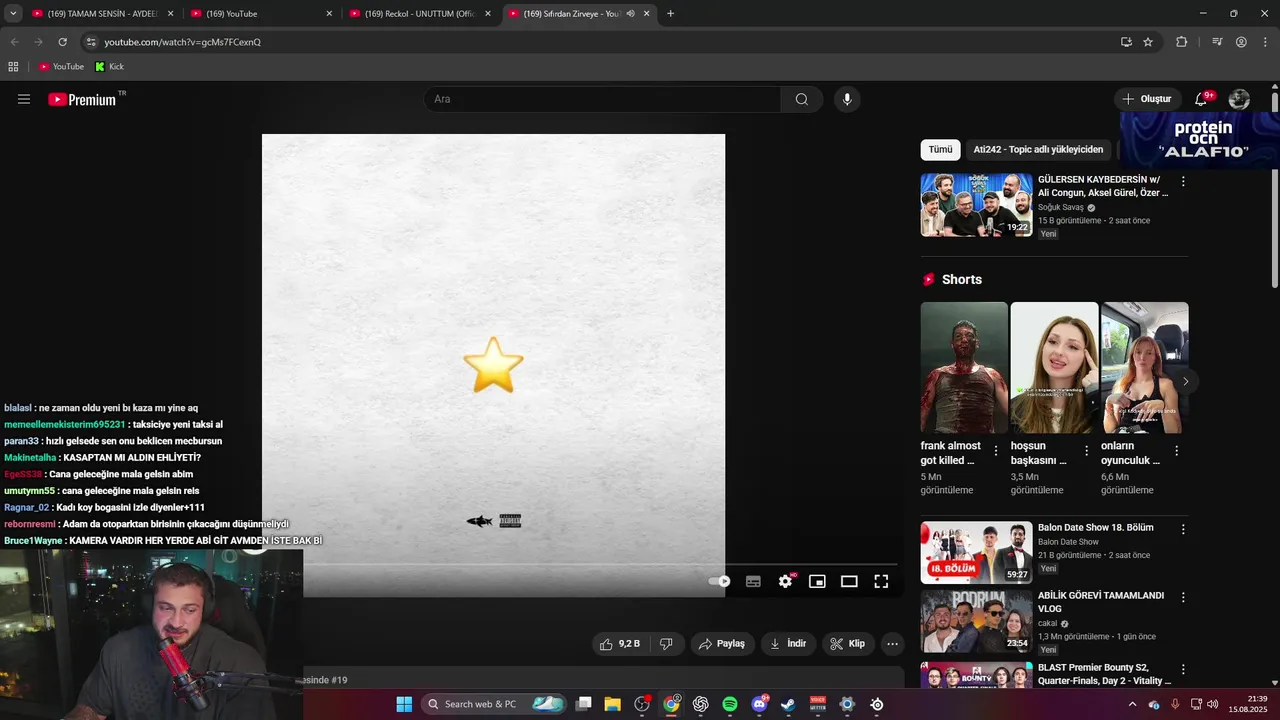
Task: Reload the current page
Action: pos(62,42)
